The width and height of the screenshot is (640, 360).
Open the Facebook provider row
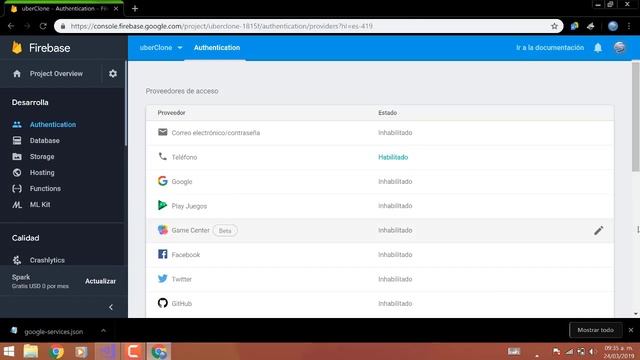pyautogui.click(x=380, y=255)
